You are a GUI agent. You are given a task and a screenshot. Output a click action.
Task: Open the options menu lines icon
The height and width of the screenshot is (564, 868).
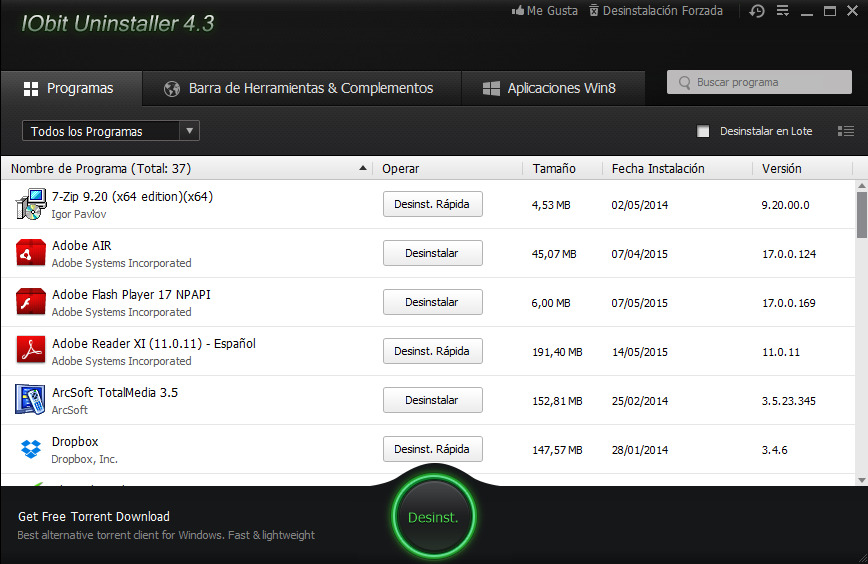782,11
